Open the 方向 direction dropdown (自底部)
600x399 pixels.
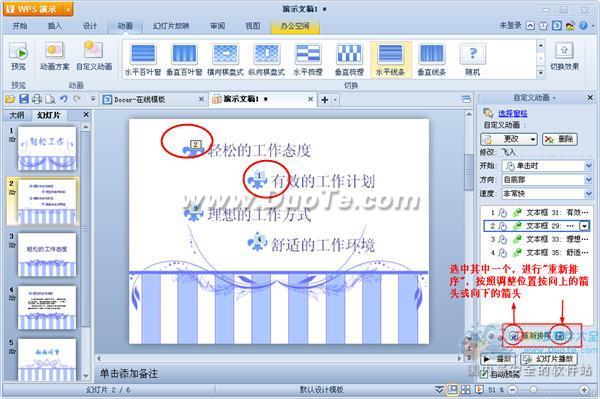coord(588,179)
